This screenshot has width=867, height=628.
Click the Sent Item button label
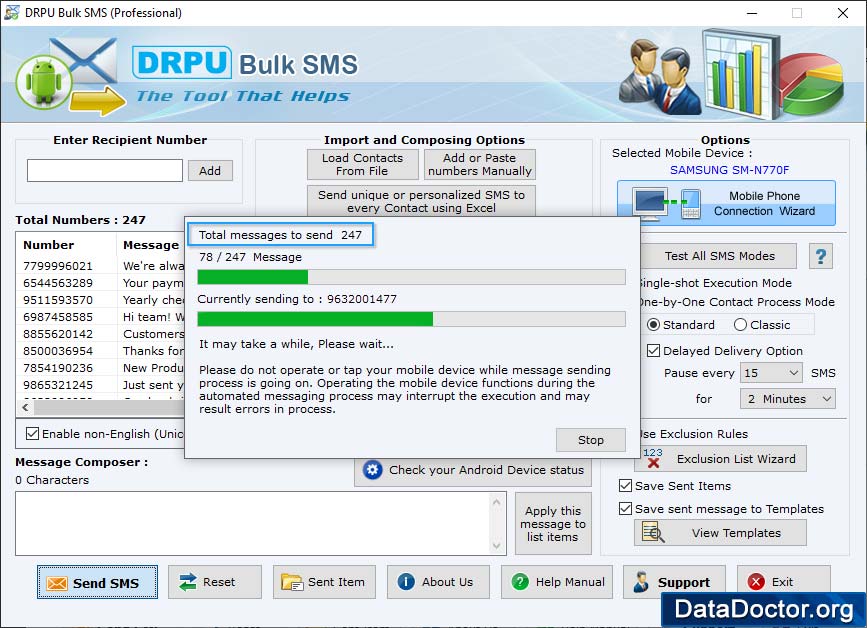[336, 582]
